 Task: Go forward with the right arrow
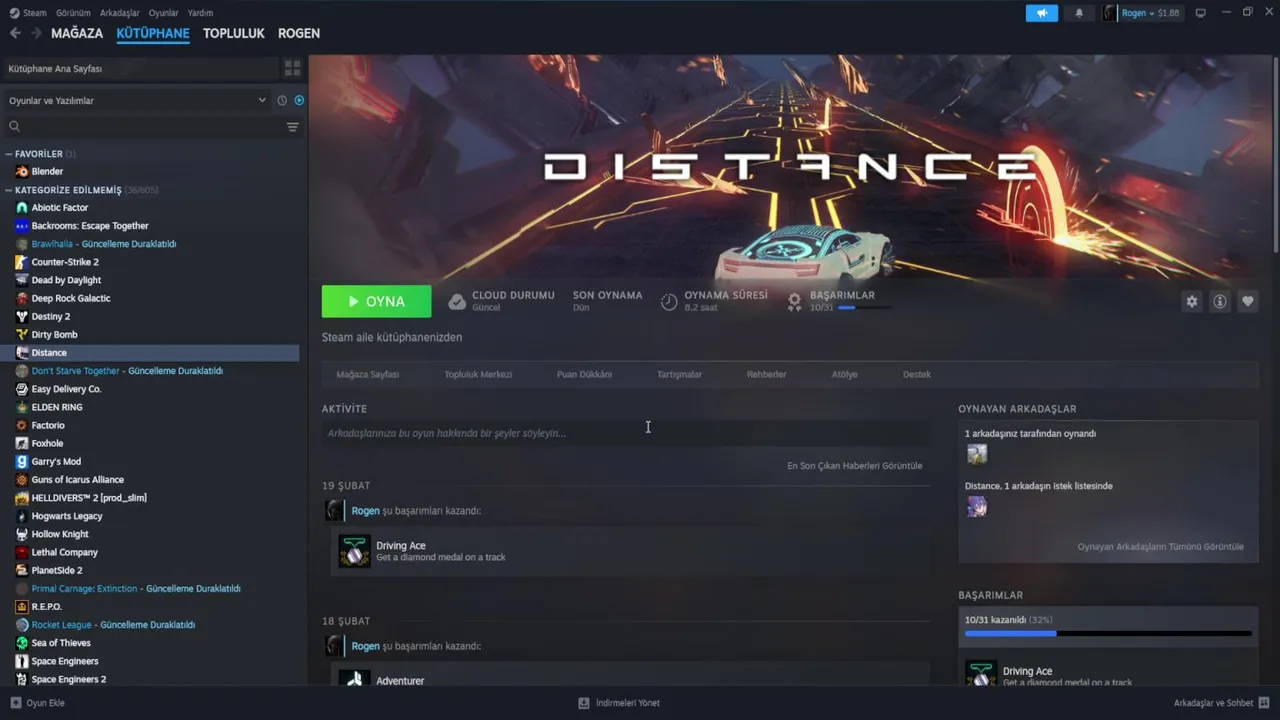36,33
